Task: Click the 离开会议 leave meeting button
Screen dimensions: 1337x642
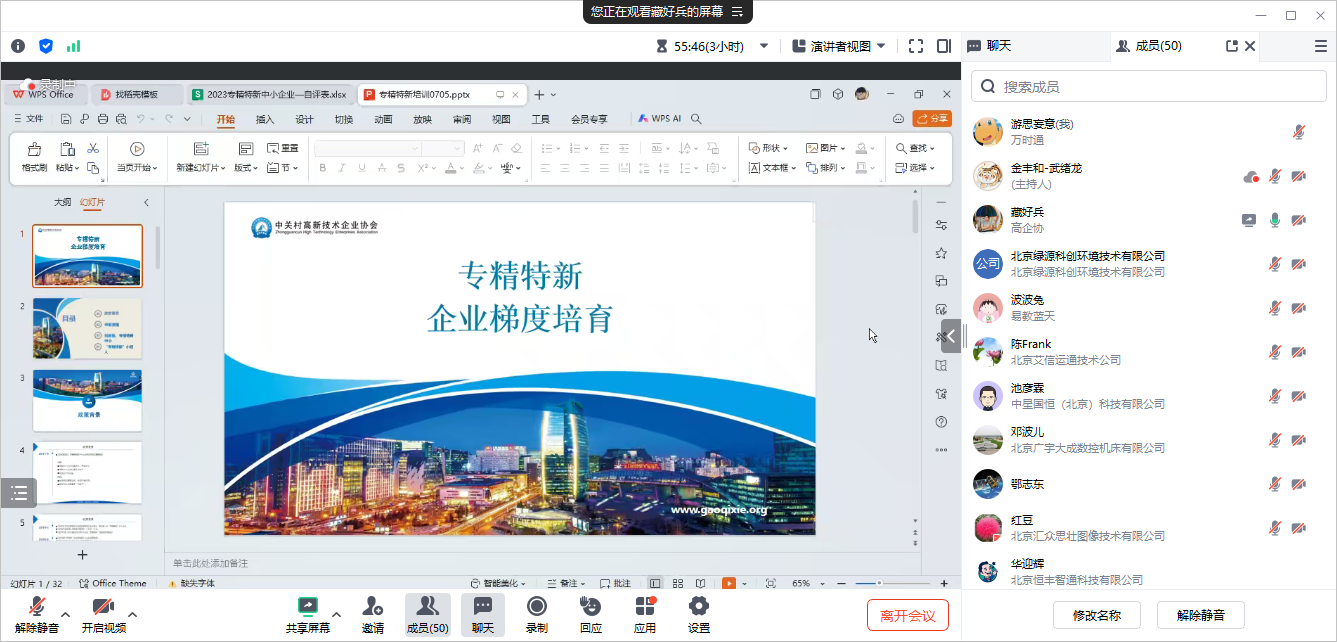Action: tap(908, 615)
